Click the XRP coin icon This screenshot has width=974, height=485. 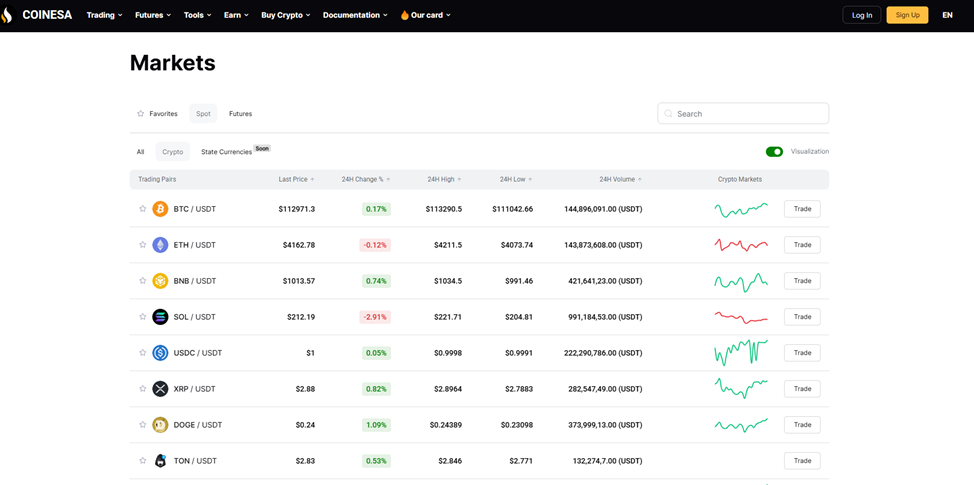(x=160, y=389)
